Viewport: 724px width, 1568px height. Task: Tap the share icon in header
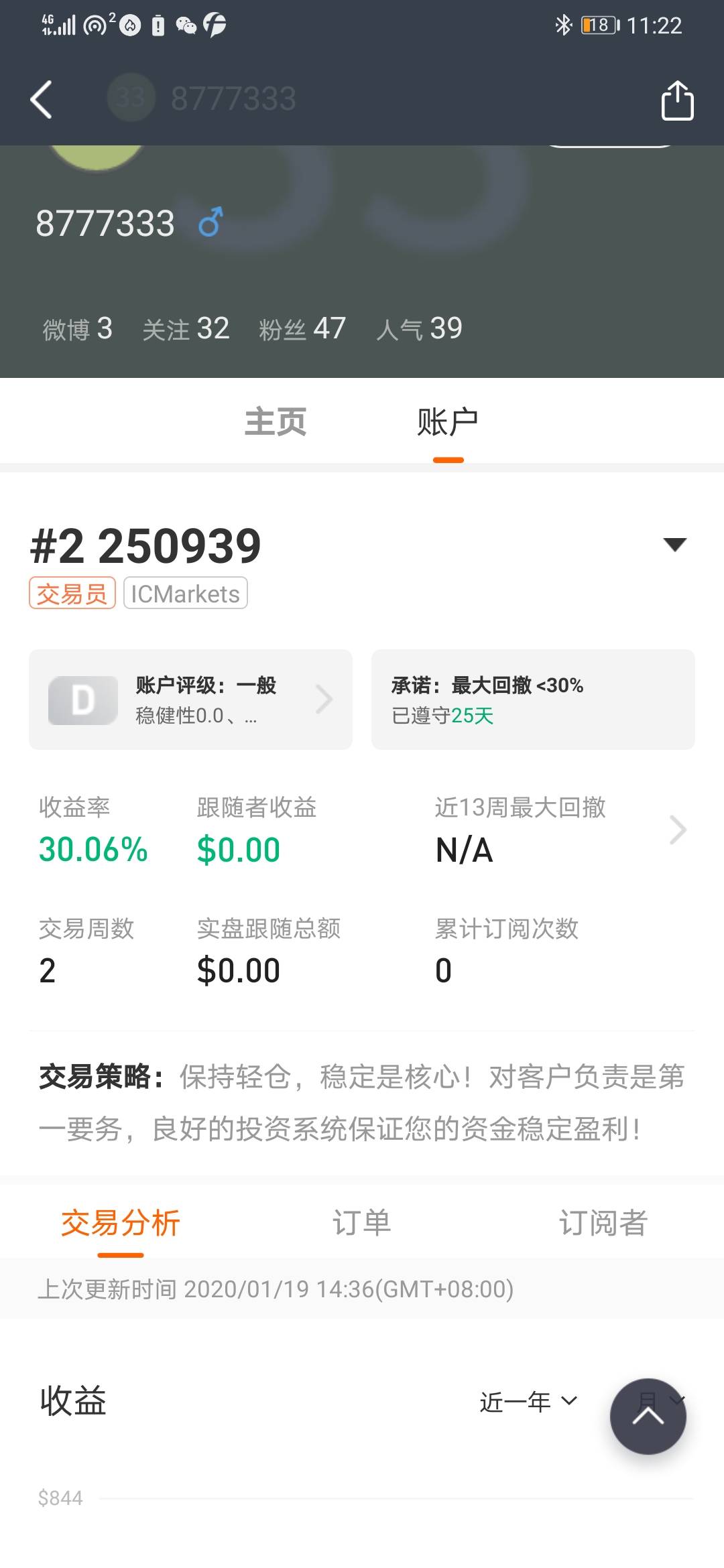(x=677, y=101)
